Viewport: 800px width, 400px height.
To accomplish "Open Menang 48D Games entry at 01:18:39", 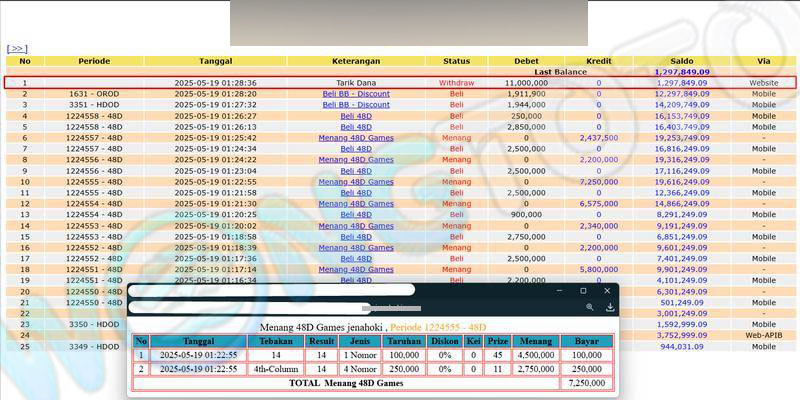I will [x=356, y=248].
